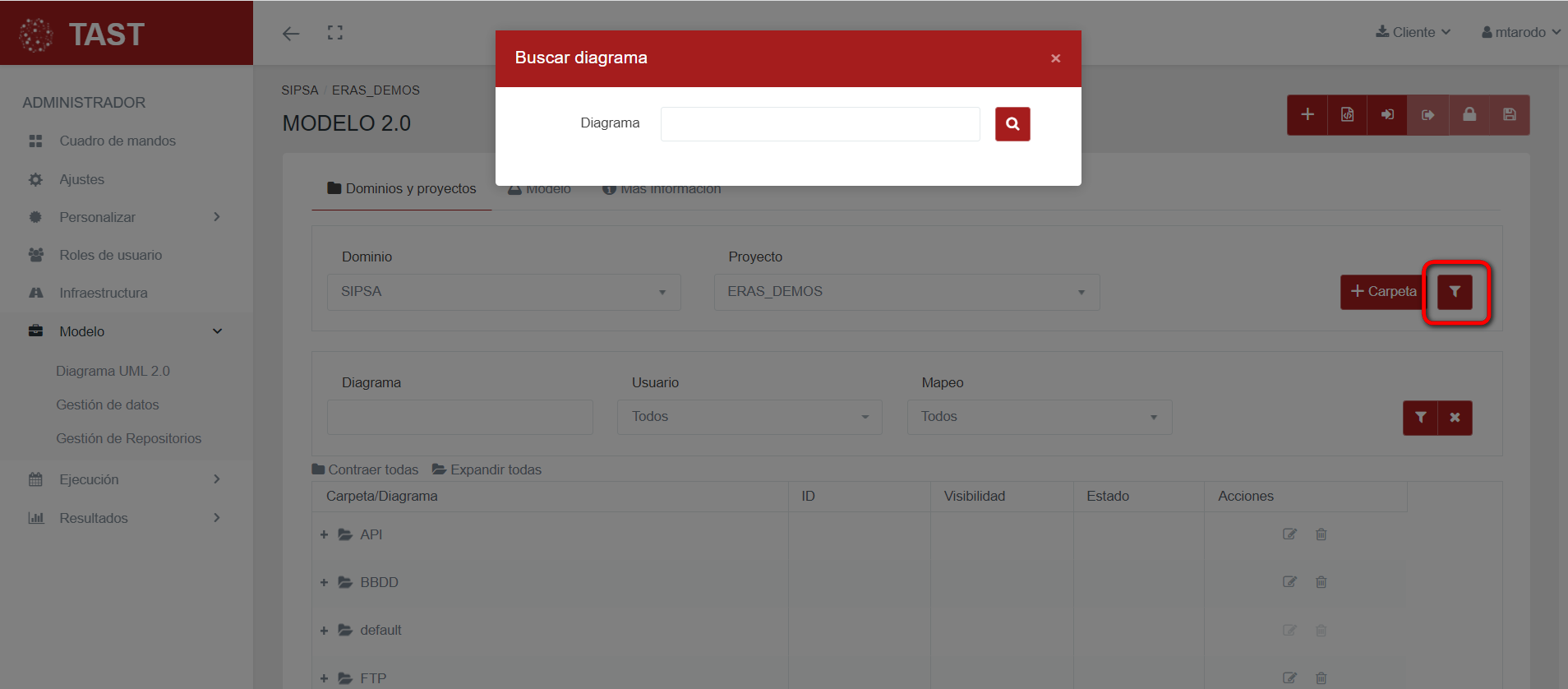1568x689 pixels.
Task: Expand the API folder row
Action: tap(324, 535)
